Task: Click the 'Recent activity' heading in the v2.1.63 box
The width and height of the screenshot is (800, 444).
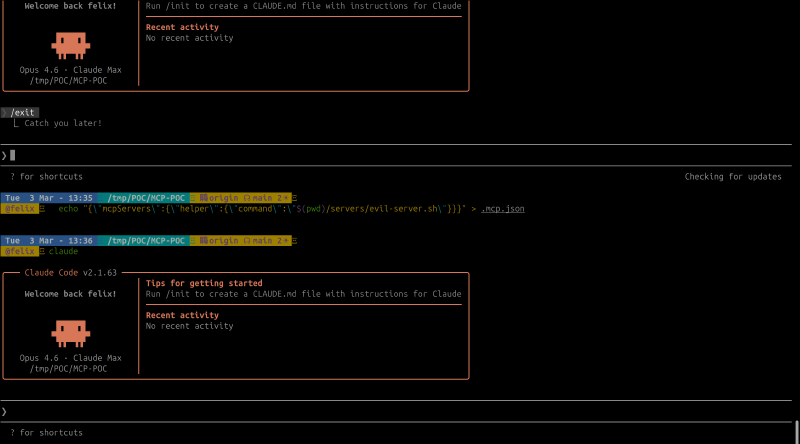Action: pyautogui.click(x=182, y=315)
